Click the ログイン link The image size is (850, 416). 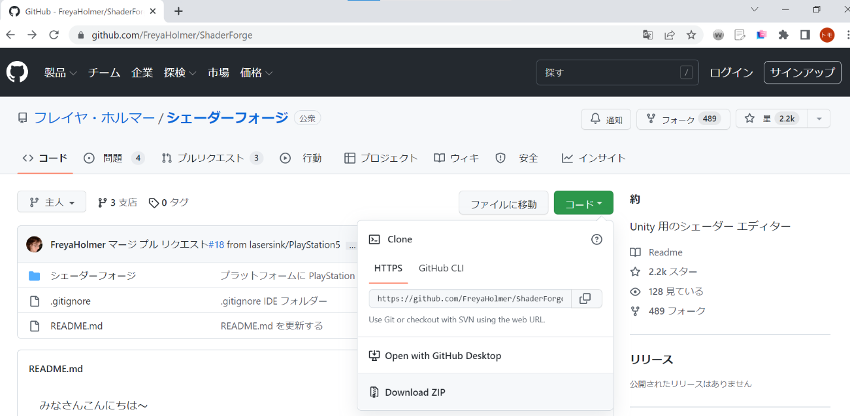point(731,72)
